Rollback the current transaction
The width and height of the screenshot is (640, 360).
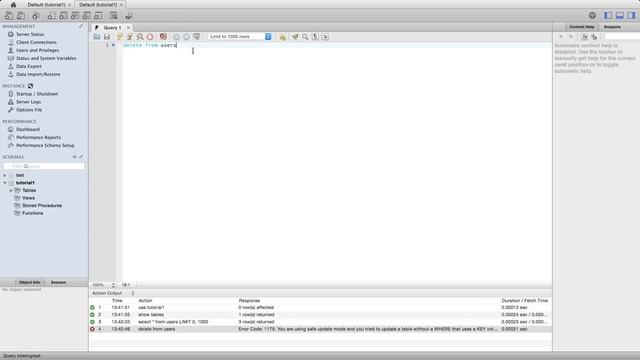point(187,37)
